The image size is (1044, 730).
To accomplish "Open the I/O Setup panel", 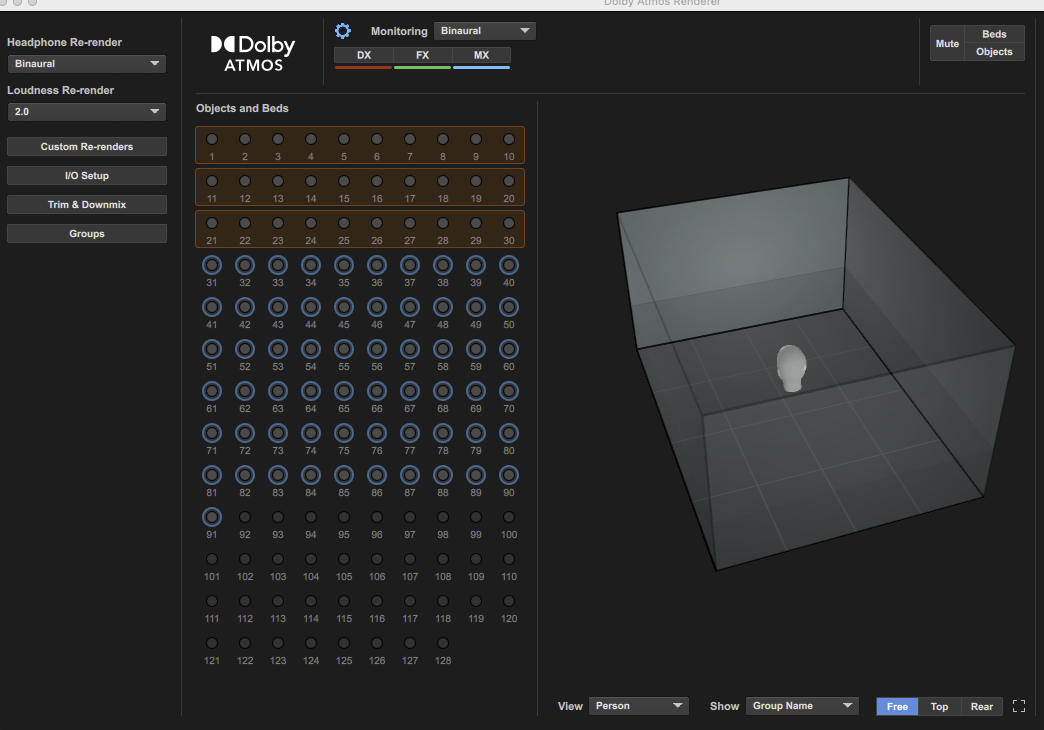I will [86, 175].
